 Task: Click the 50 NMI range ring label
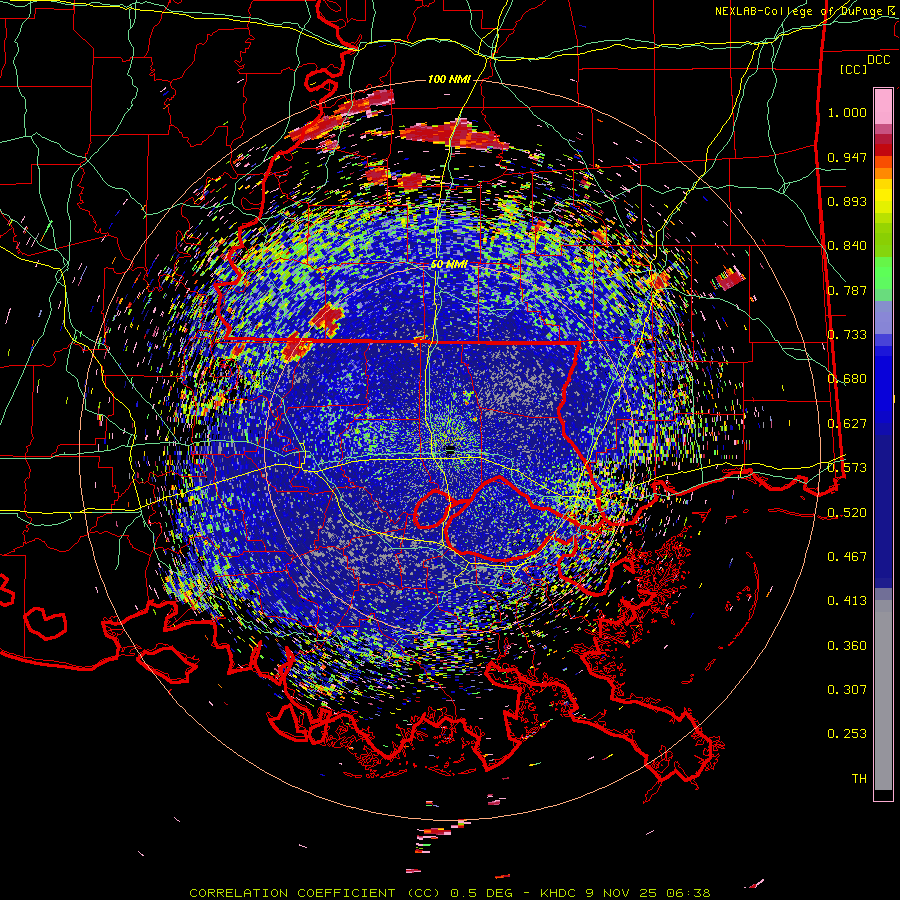click(449, 264)
